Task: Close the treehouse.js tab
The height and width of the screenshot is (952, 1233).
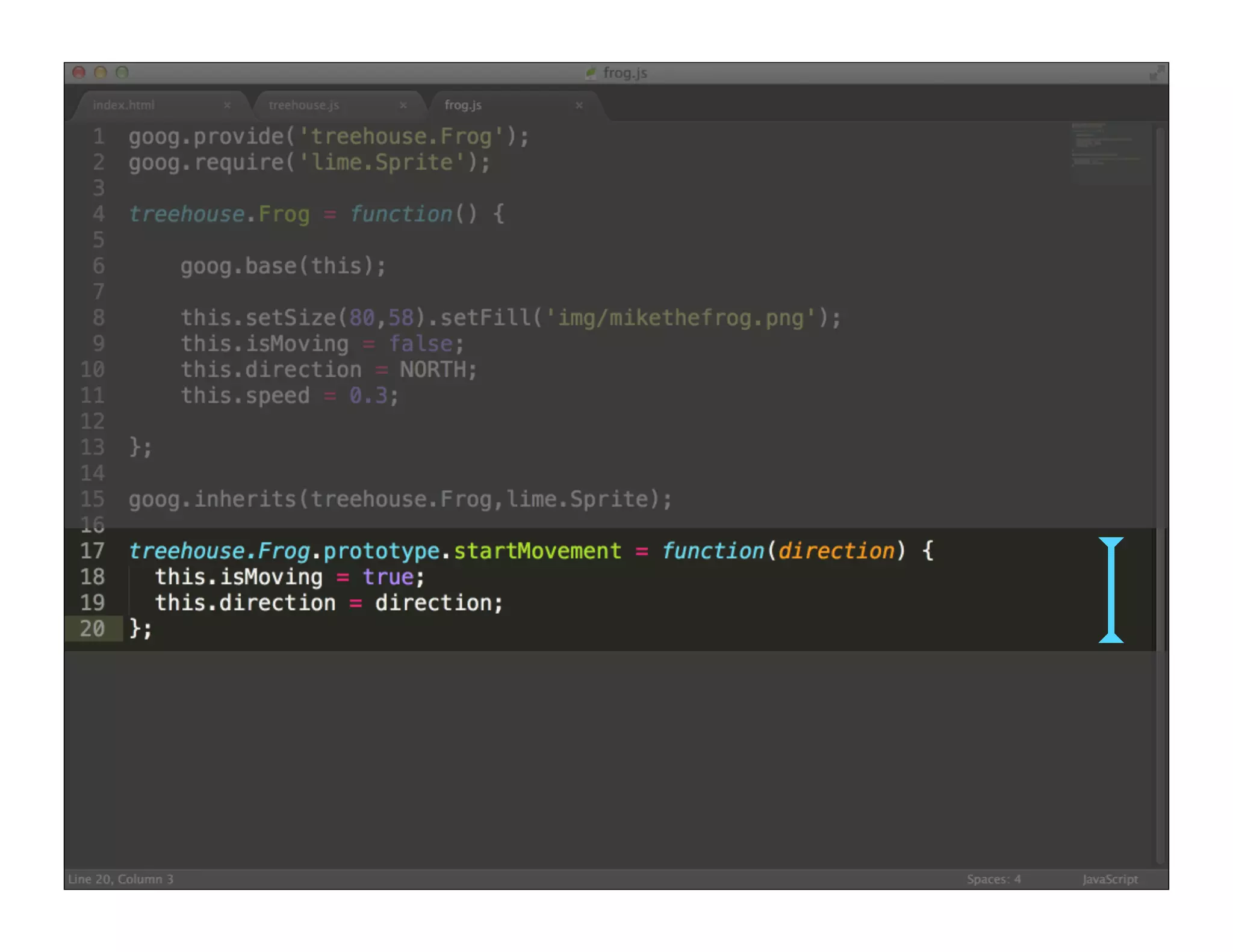Action: pos(403,105)
